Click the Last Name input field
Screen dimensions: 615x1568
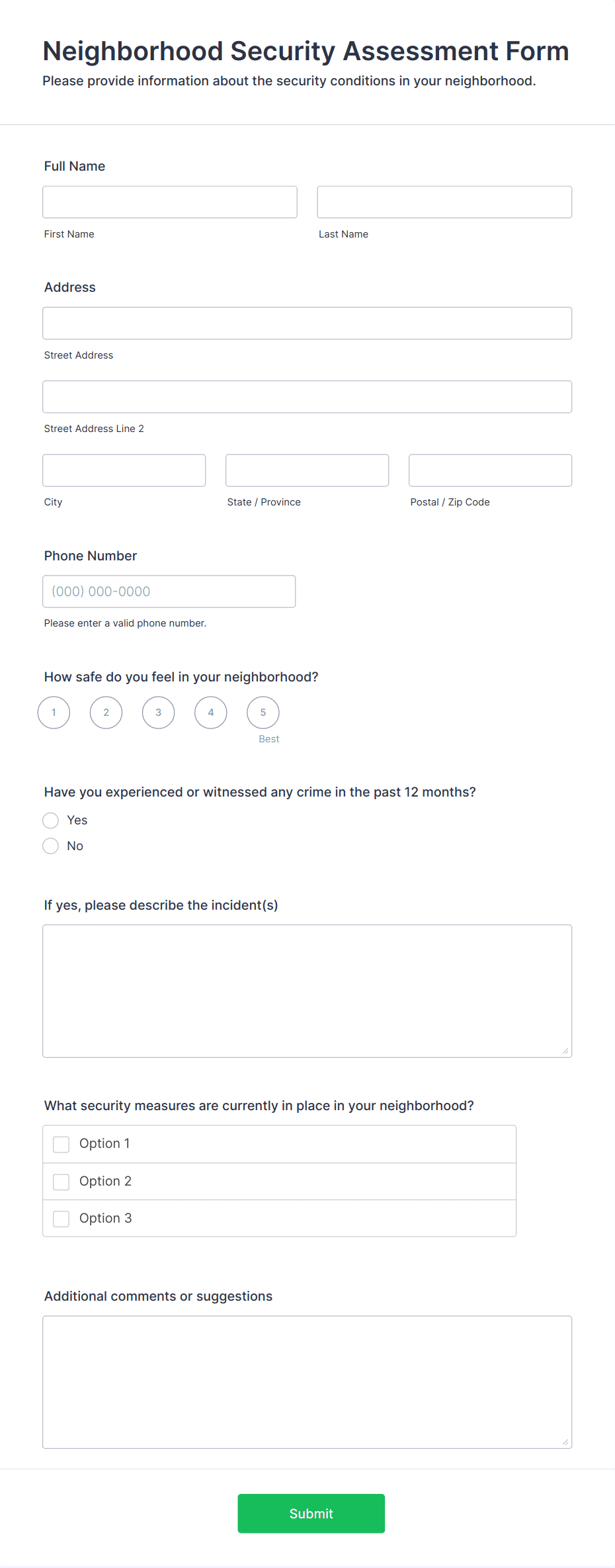[x=444, y=202]
